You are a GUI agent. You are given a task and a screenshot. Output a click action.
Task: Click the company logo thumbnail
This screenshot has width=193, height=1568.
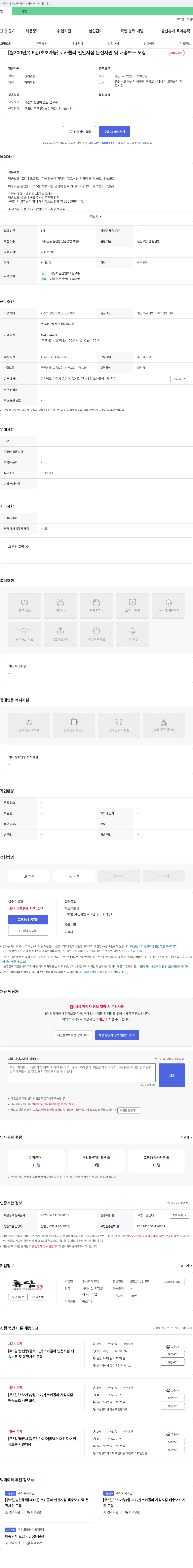click(27, 1284)
